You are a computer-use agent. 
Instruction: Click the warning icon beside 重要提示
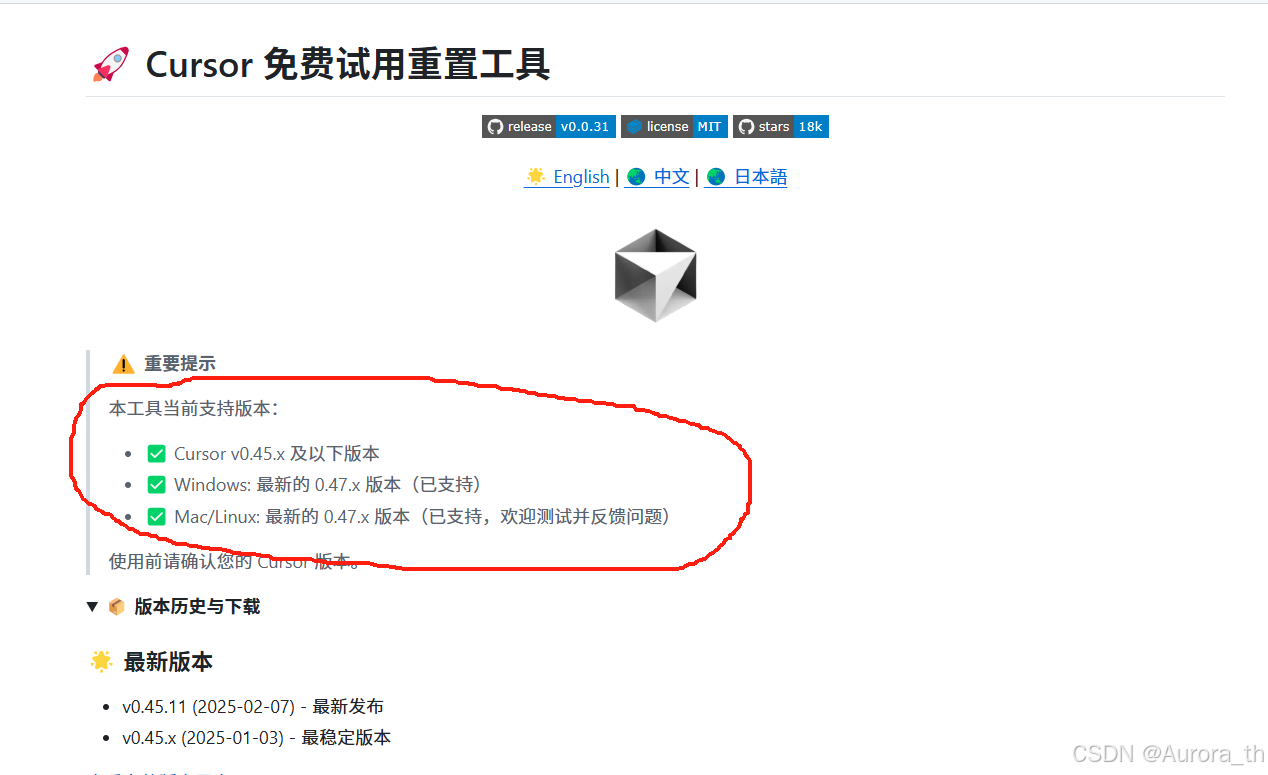tap(123, 364)
